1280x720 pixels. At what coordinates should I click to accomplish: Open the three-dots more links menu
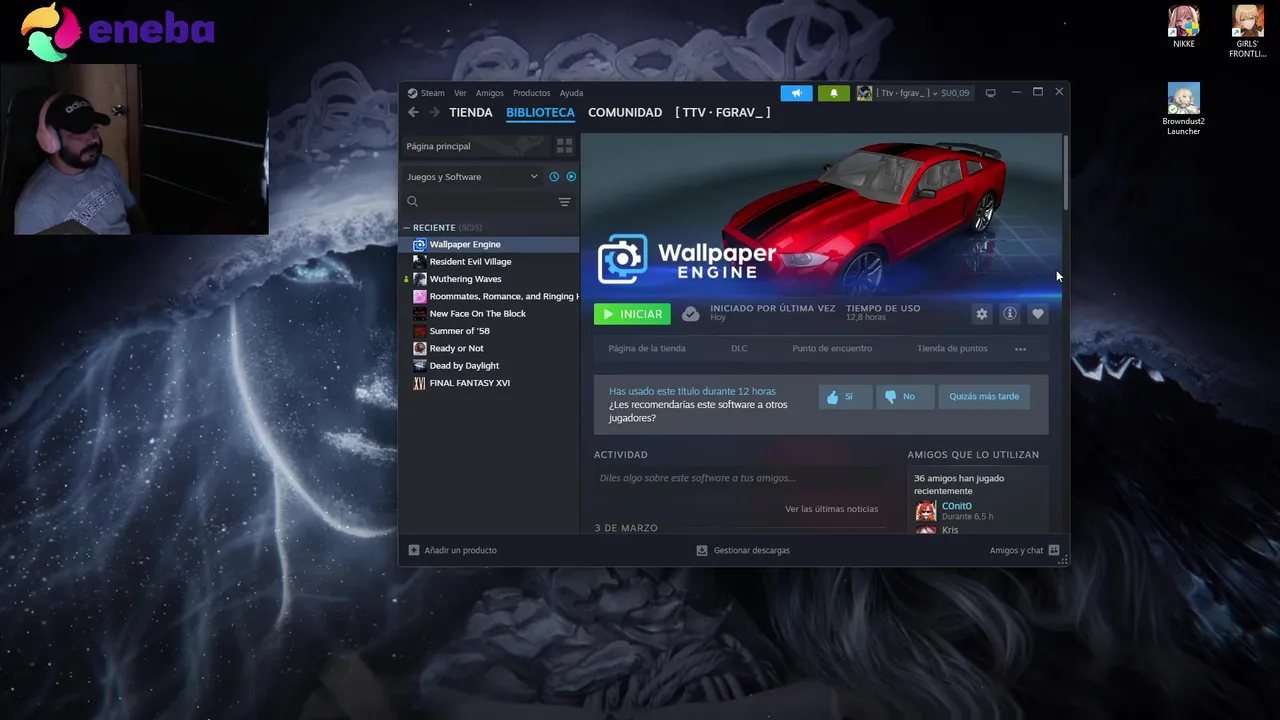click(1020, 349)
